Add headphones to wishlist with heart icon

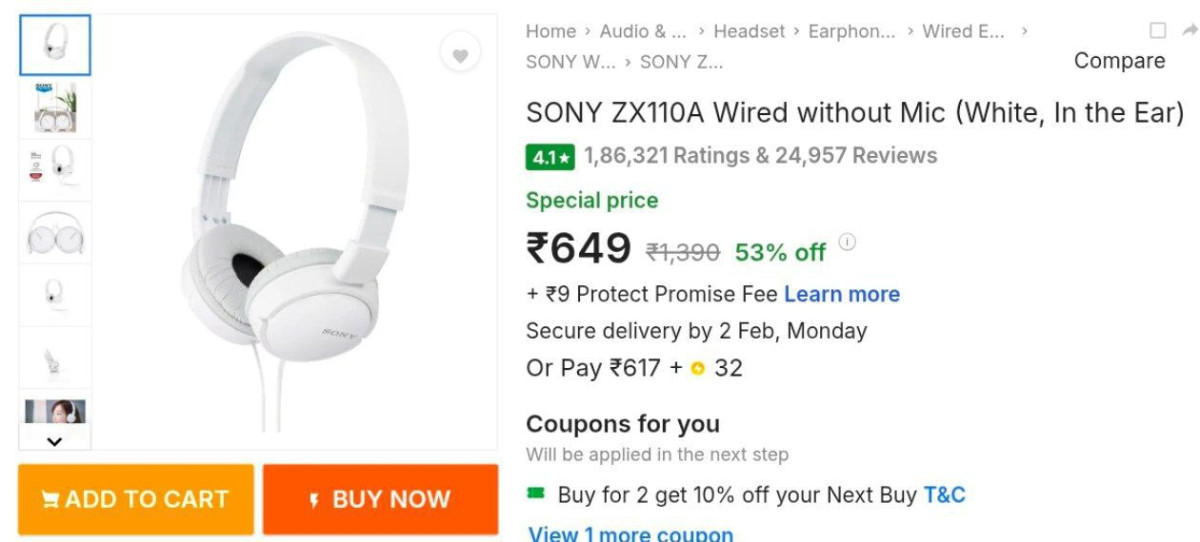pyautogui.click(x=460, y=56)
